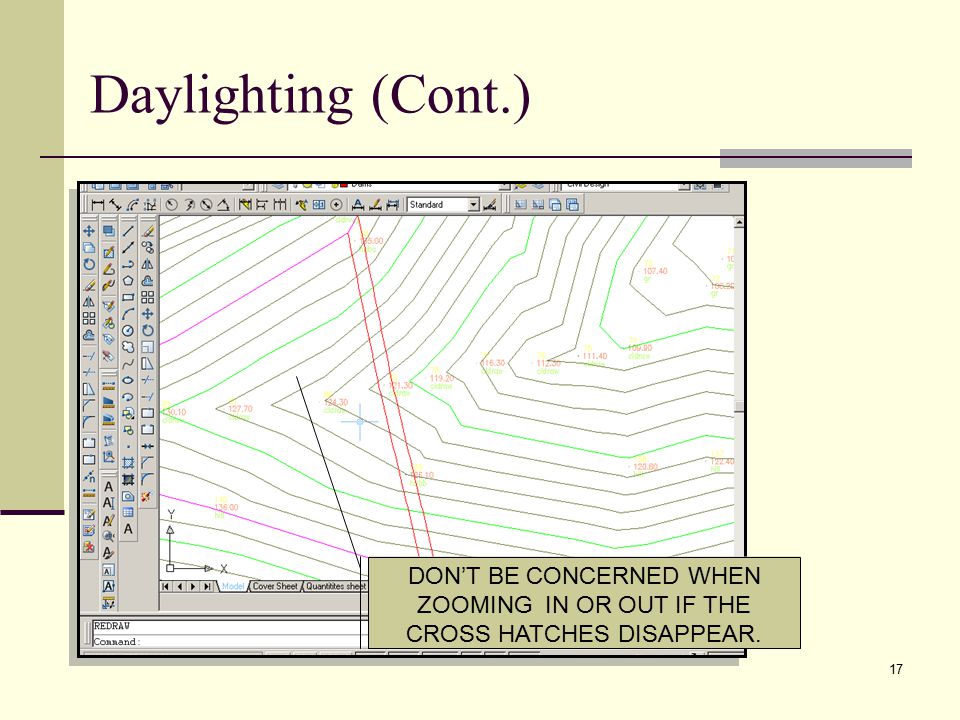The width and height of the screenshot is (960, 720).
Task: Click the Quick Dimension icon
Action: point(245,204)
